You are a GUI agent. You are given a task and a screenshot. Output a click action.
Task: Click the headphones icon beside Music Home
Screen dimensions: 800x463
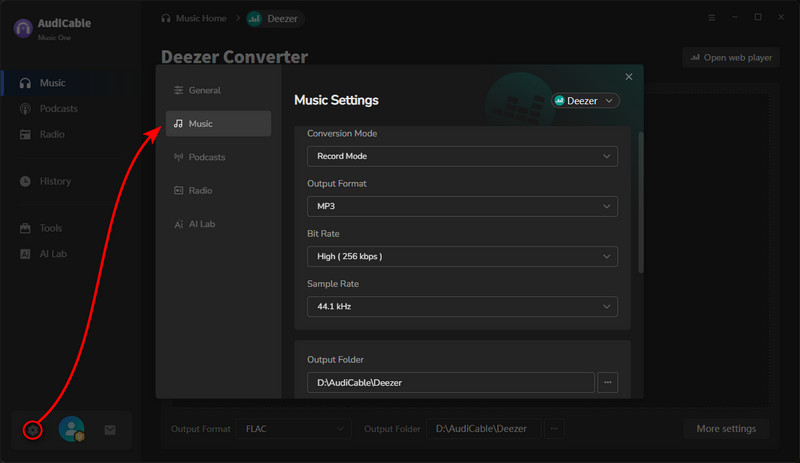[166, 18]
